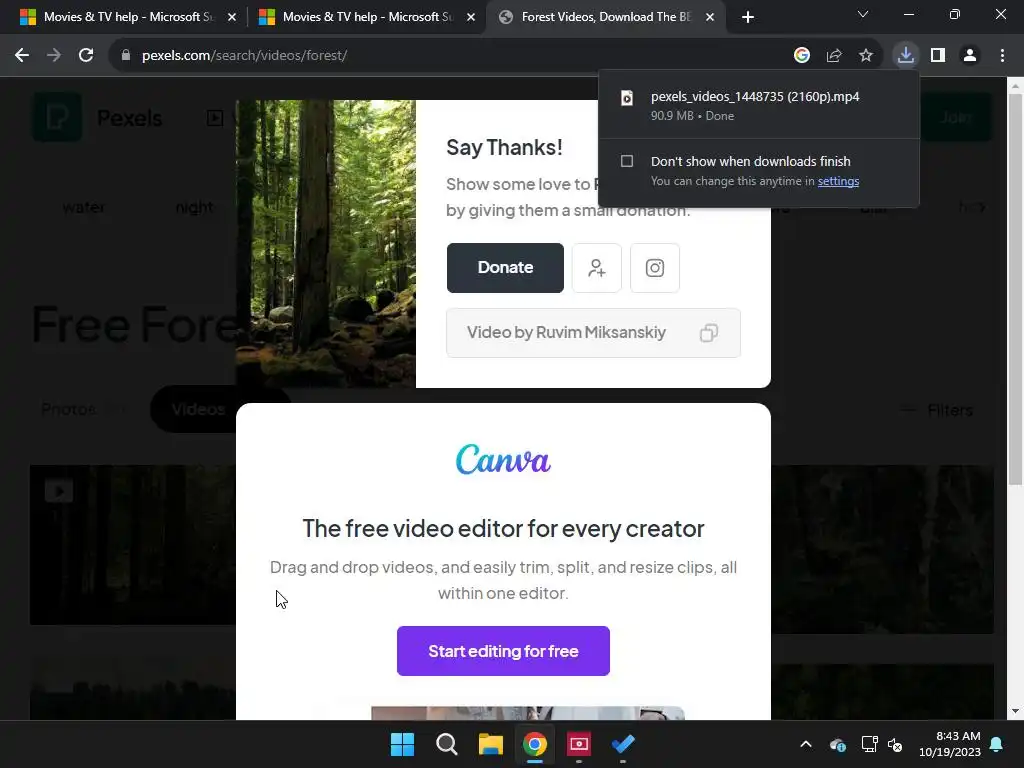
Task: Click the scrollbar down arrow
Action: 1015,711
